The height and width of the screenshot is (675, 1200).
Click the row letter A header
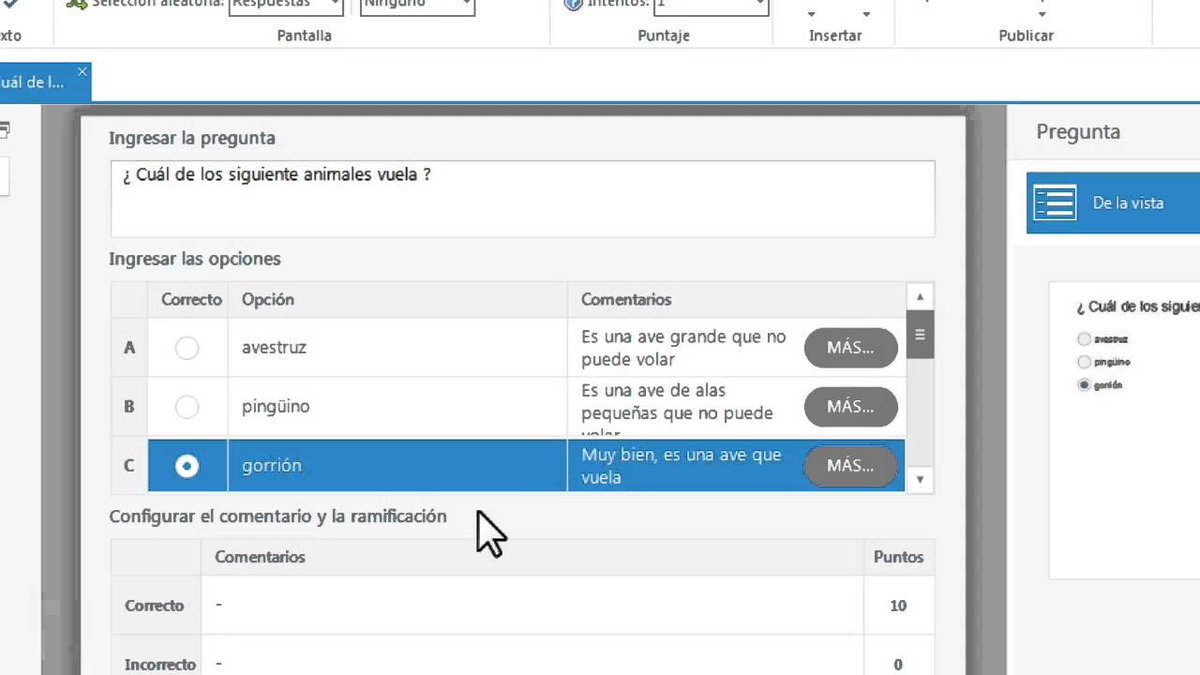point(129,348)
